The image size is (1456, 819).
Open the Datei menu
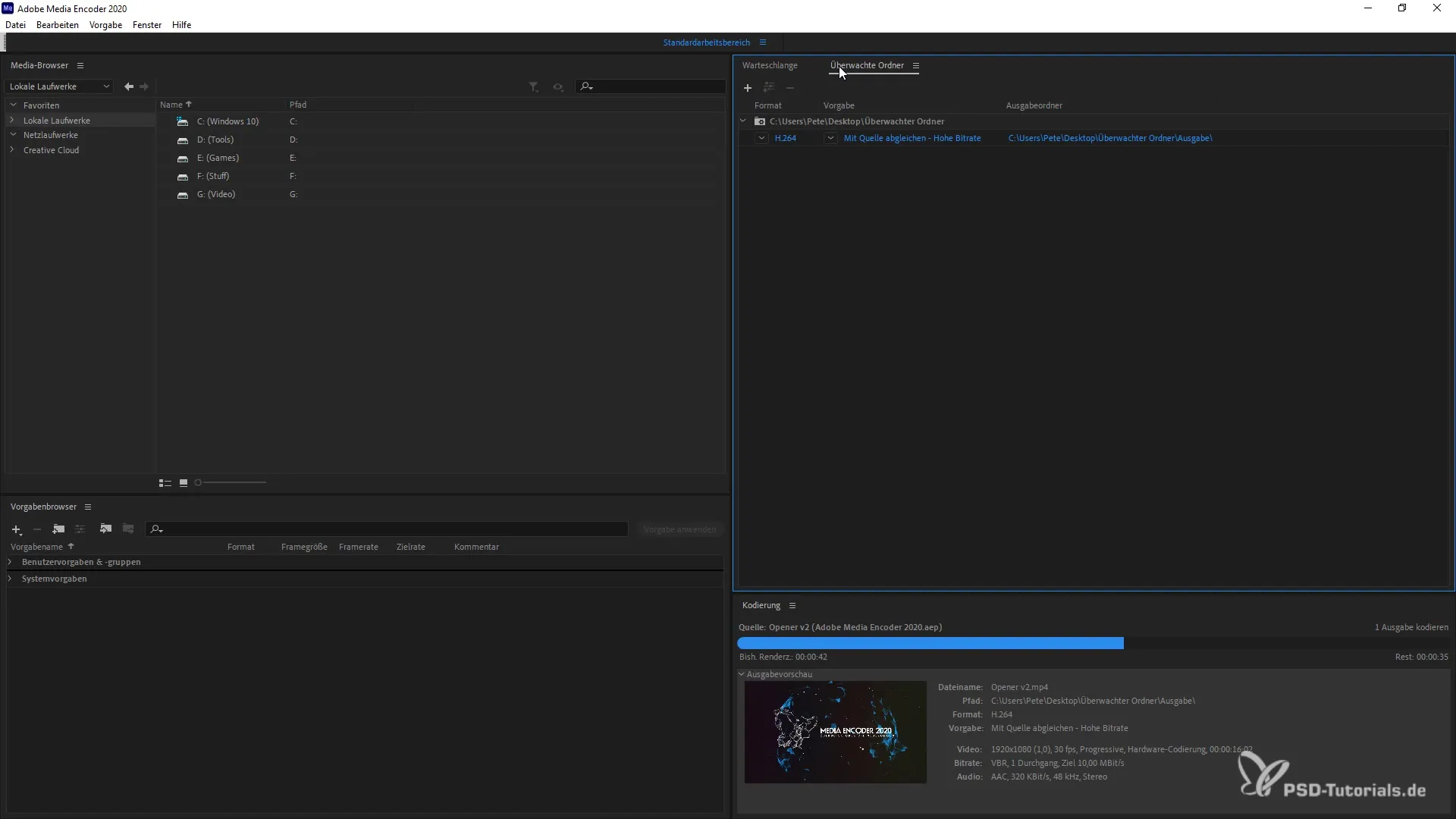click(15, 25)
